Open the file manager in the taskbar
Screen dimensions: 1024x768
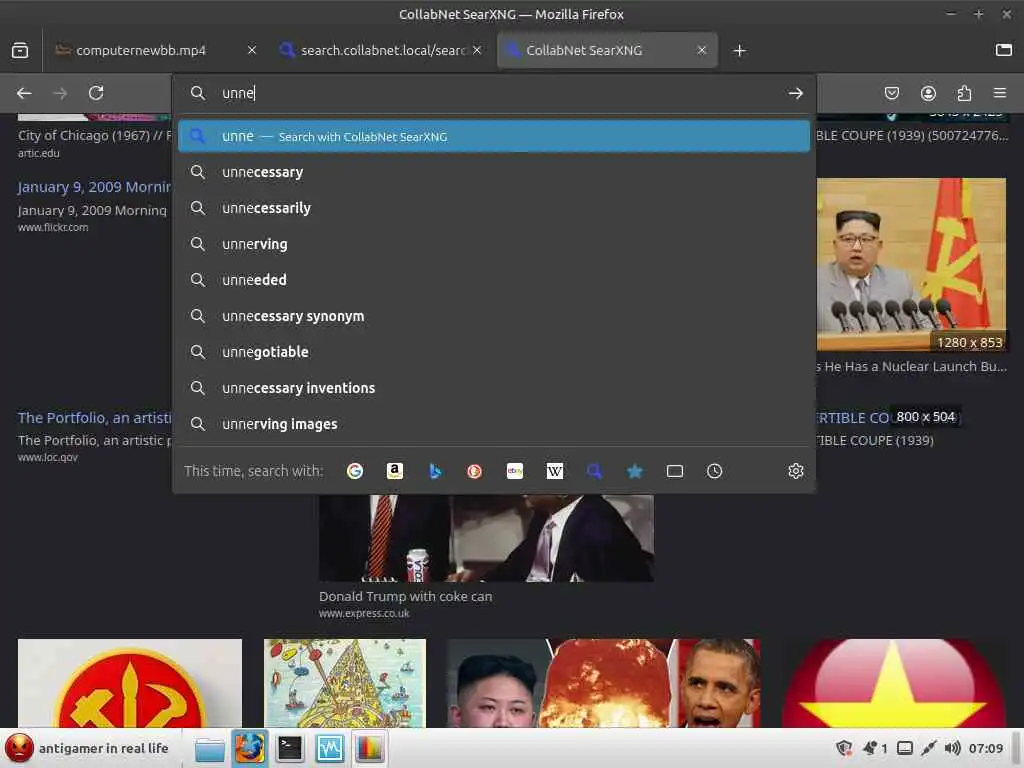click(x=210, y=748)
